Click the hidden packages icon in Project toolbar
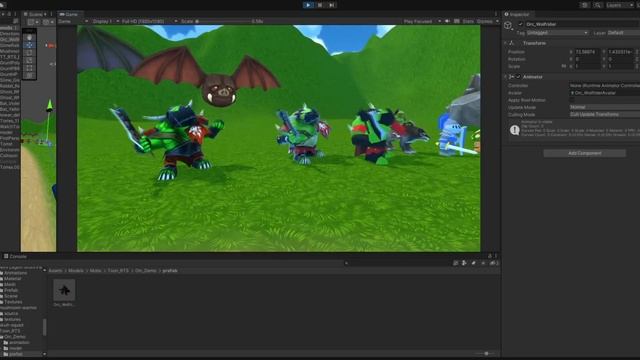640x360 pixels. [x=493, y=263]
